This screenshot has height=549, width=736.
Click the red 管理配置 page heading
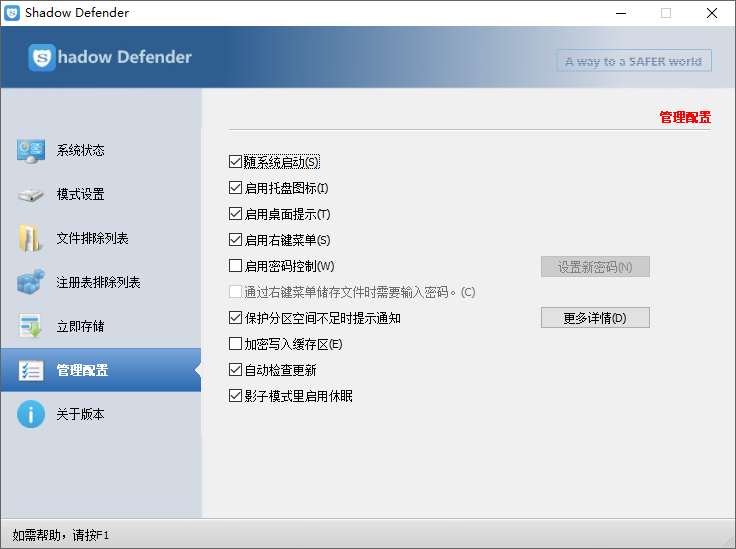(685, 117)
